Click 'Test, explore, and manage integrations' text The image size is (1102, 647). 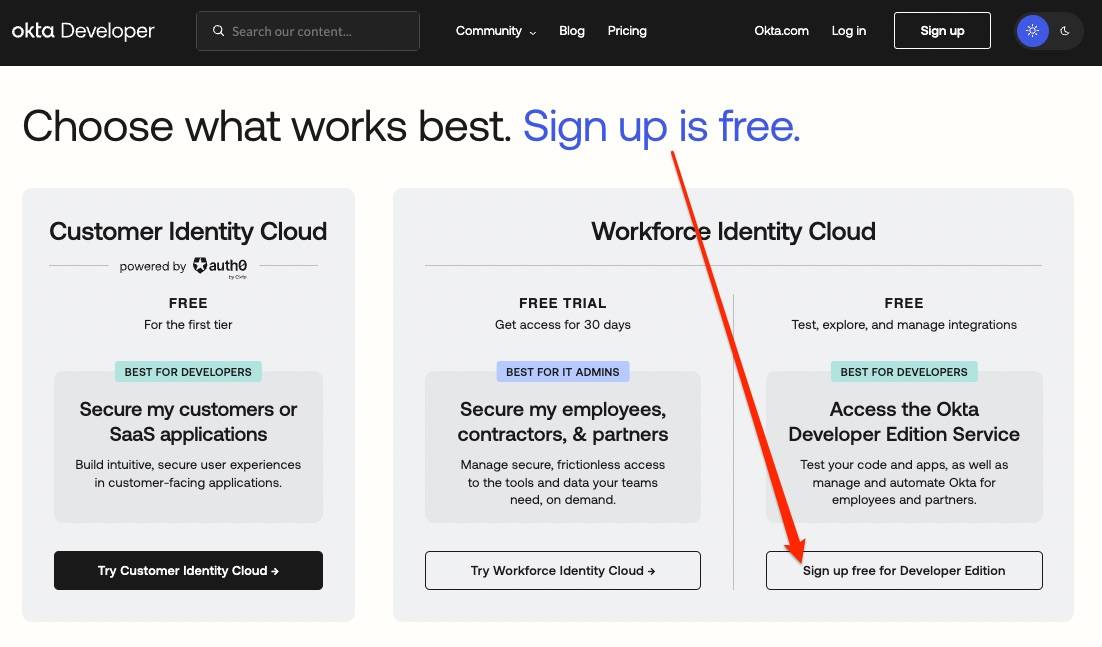(904, 325)
